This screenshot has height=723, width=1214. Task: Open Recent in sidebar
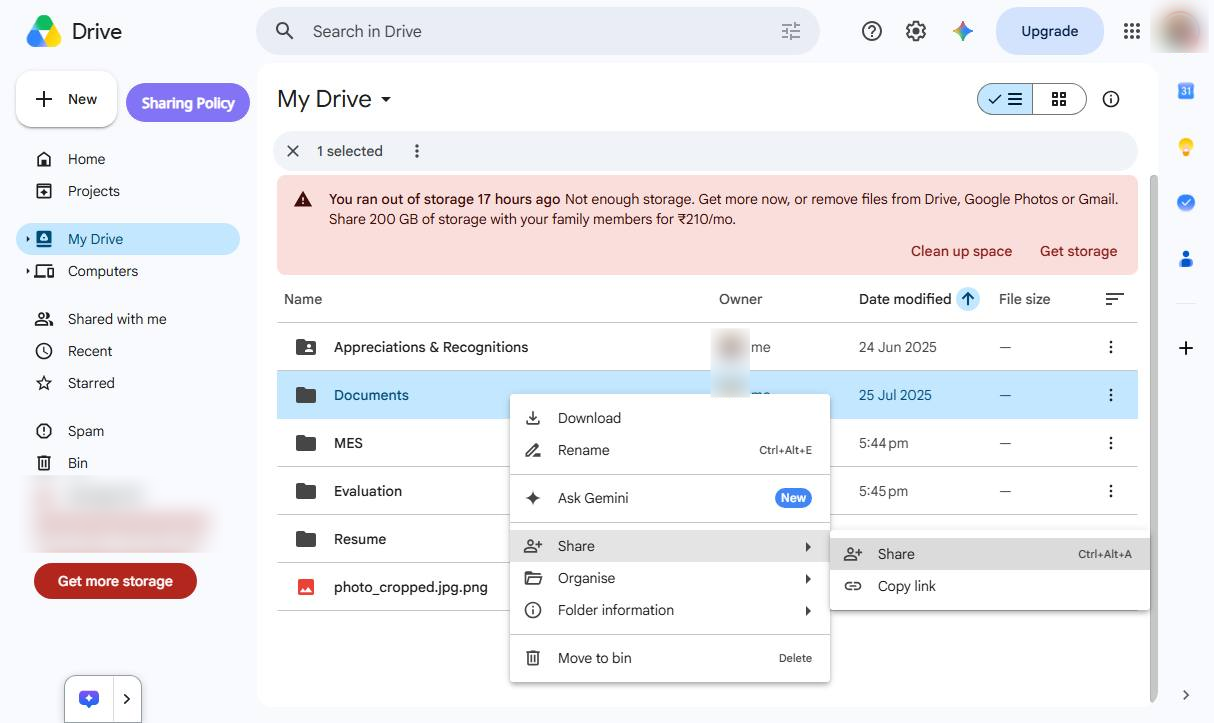pos(128,351)
